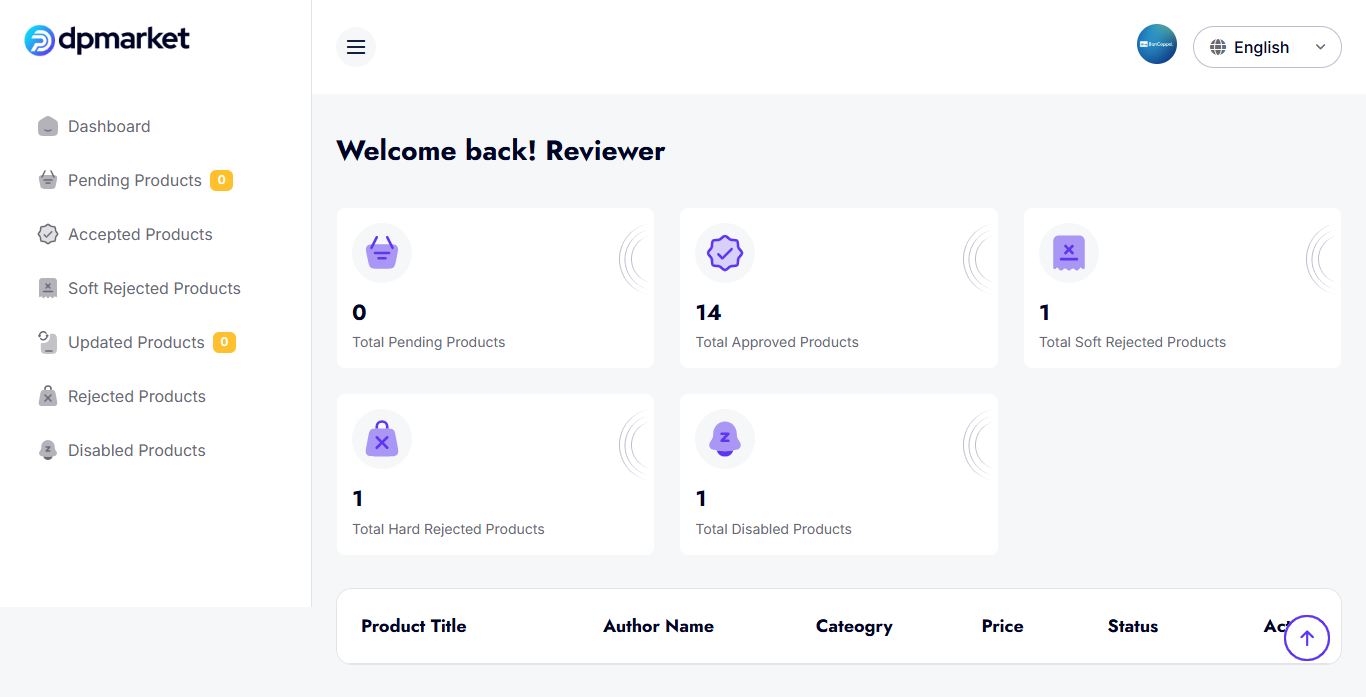Screen dimensions: 1366x697
Task: Click the Total Pending Products basket icon
Action: [x=381, y=253]
